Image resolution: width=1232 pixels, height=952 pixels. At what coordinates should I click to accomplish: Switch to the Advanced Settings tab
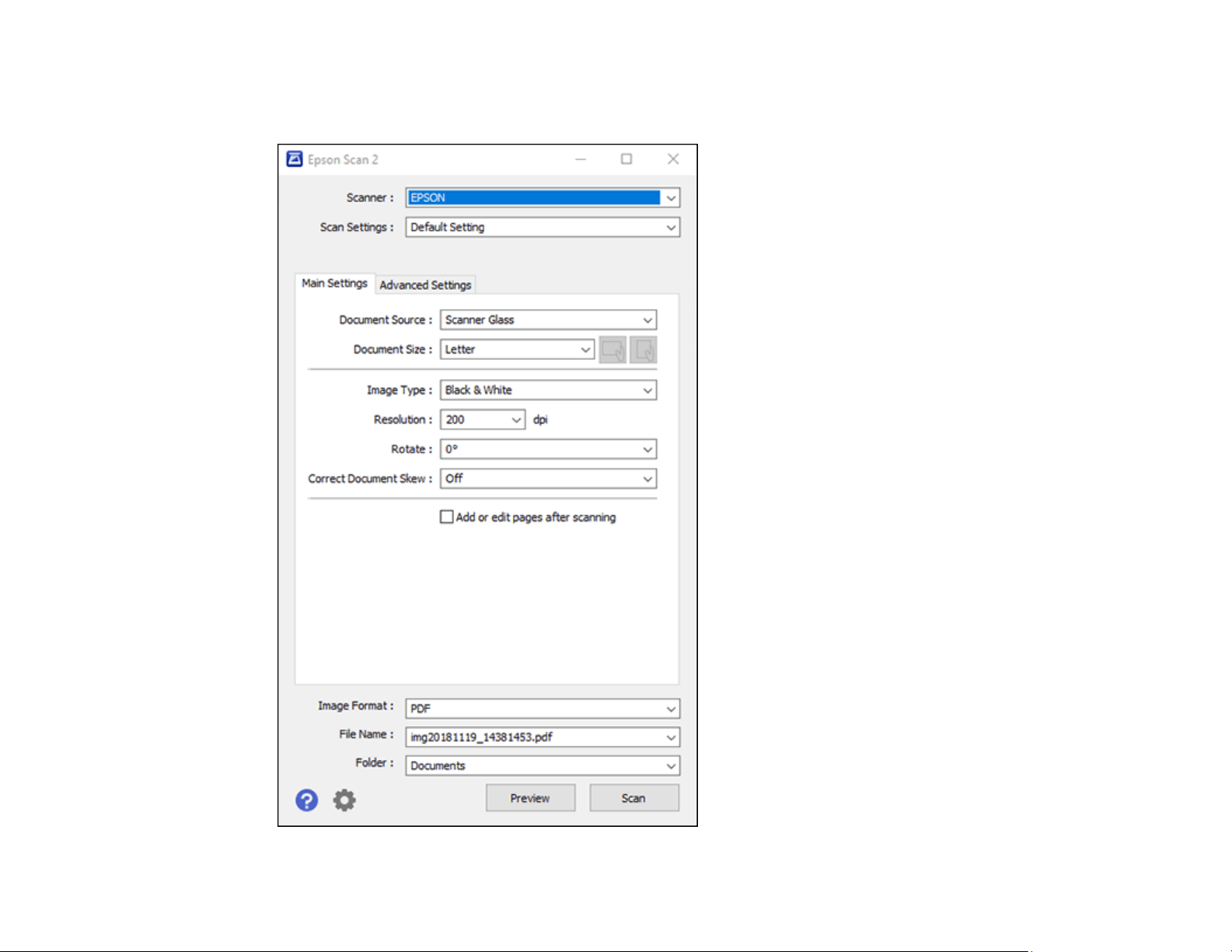425,285
